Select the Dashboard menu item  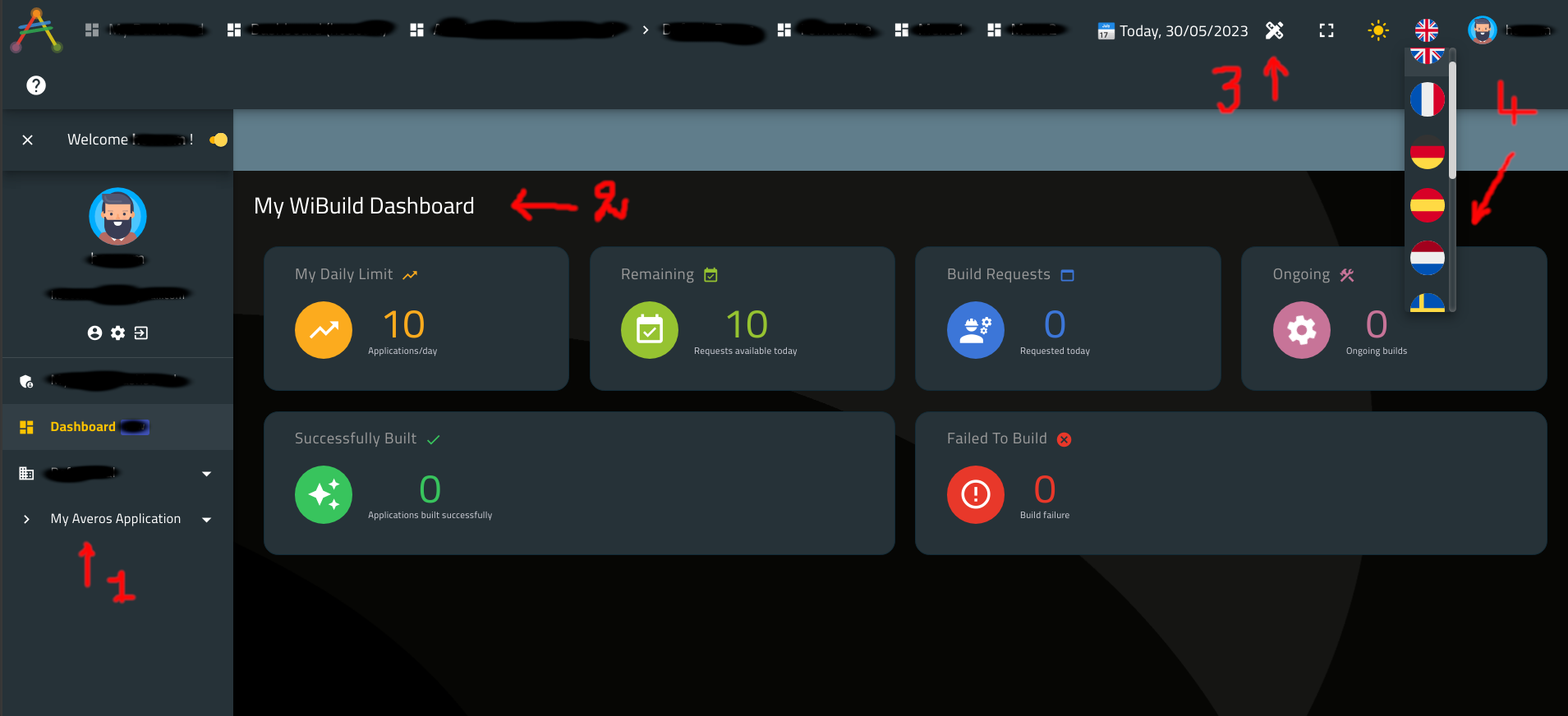117,427
